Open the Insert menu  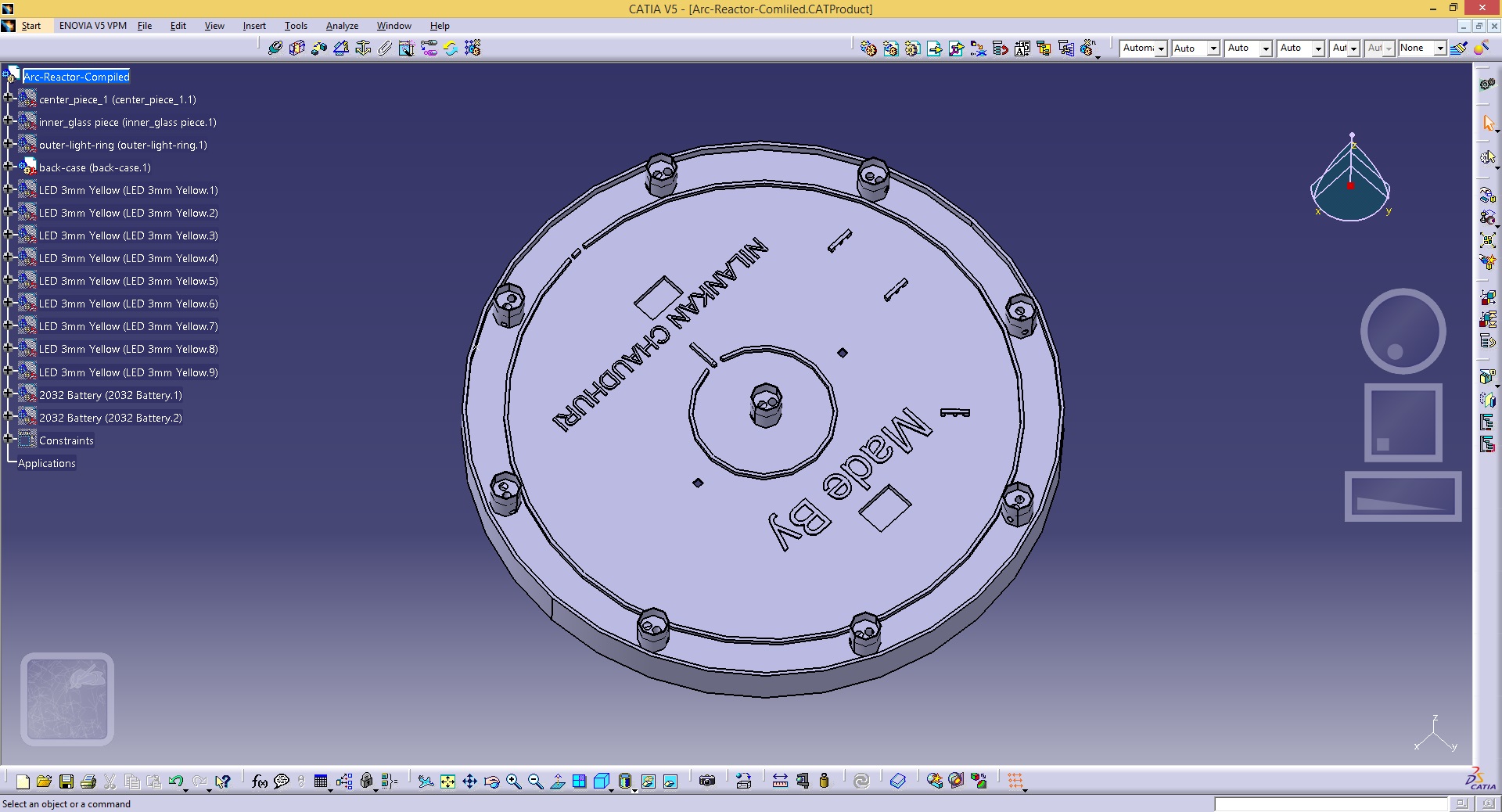[254, 26]
